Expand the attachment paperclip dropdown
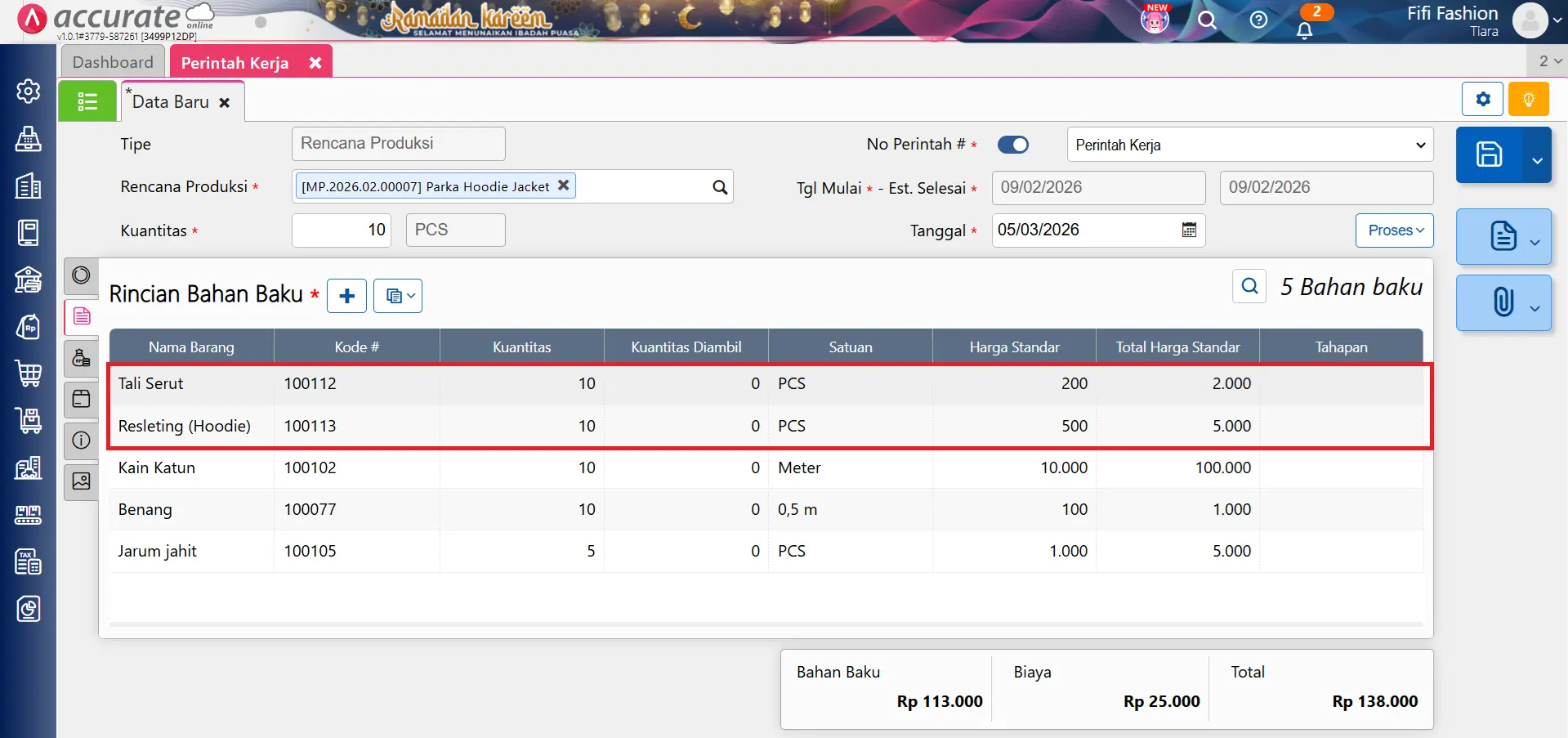This screenshot has height=738, width=1568. [x=1534, y=308]
